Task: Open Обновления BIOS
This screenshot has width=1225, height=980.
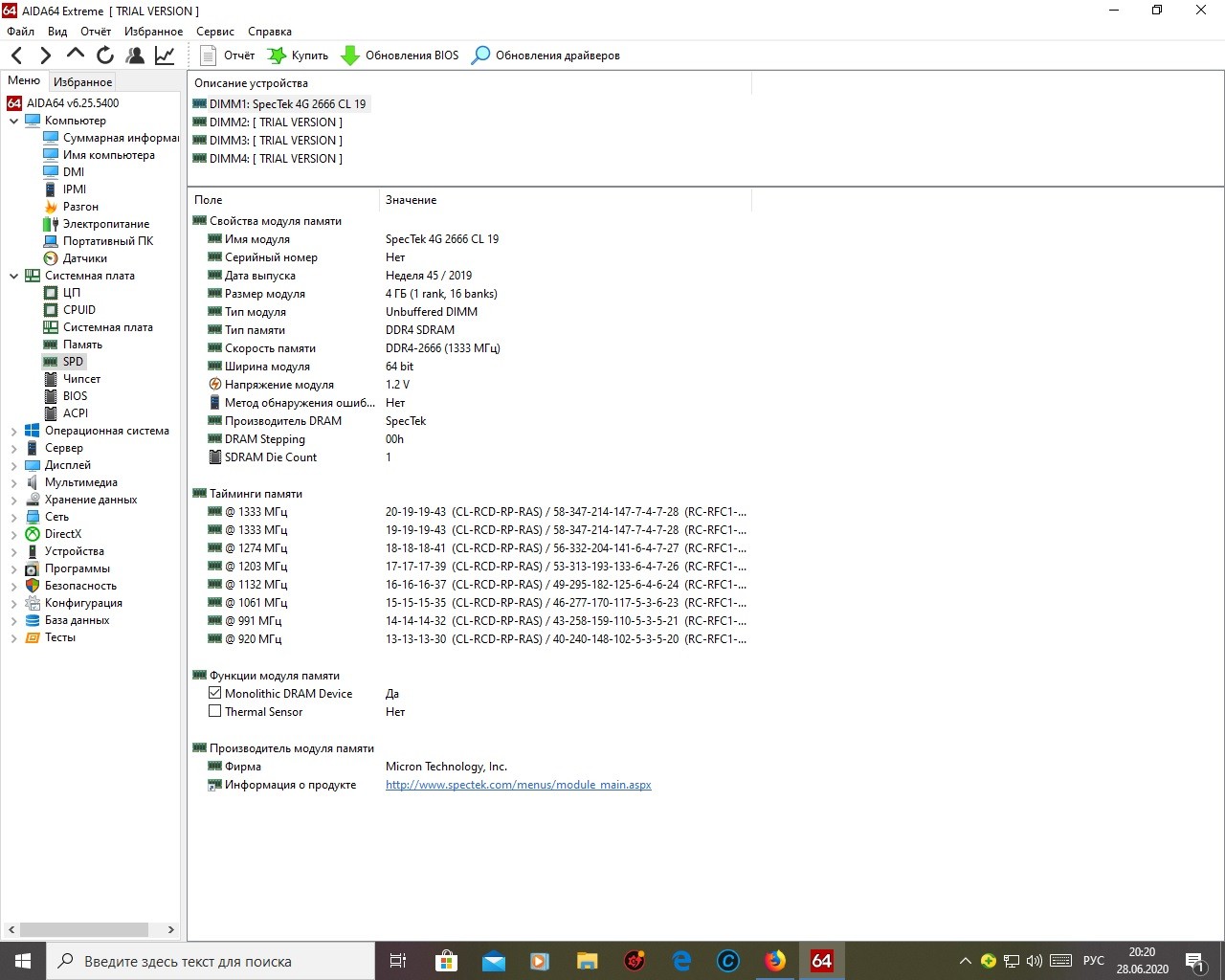Action: [400, 56]
